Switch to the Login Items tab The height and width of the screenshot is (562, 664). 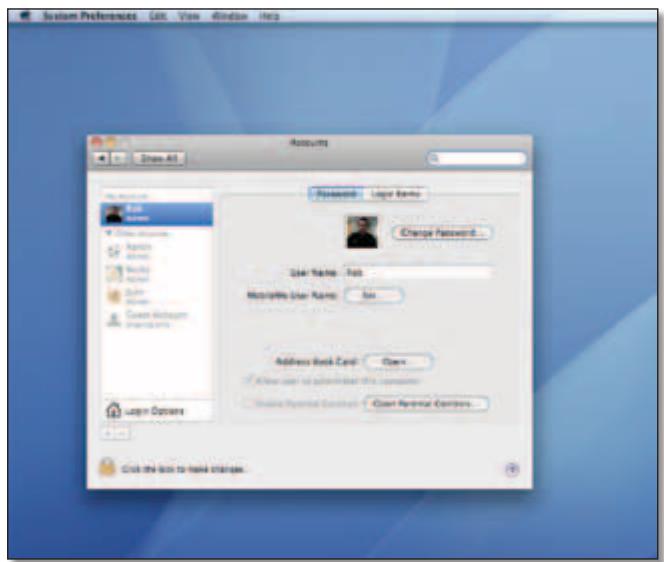396,194
